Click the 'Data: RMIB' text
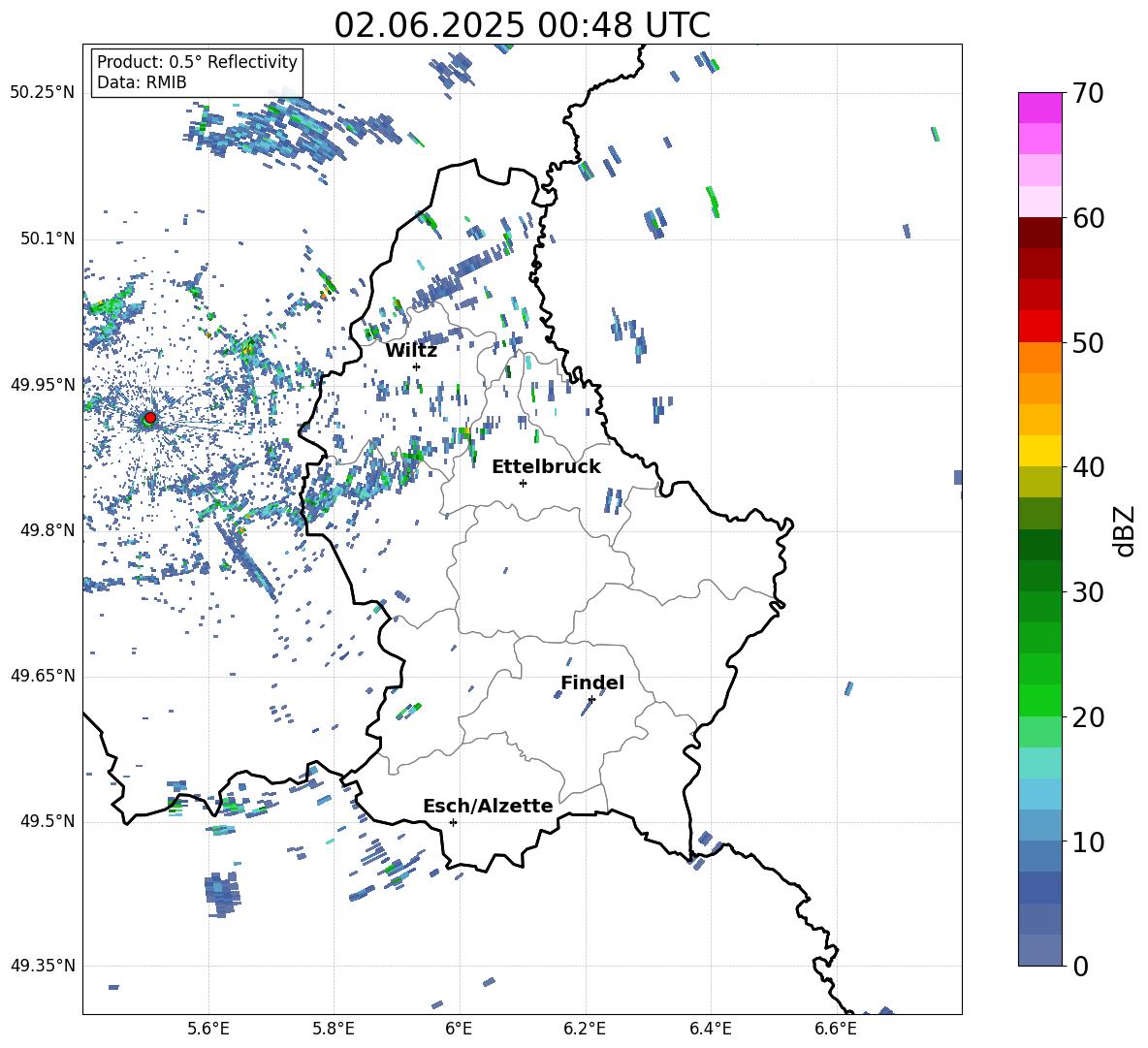The height and width of the screenshot is (1048, 1148). (x=142, y=82)
